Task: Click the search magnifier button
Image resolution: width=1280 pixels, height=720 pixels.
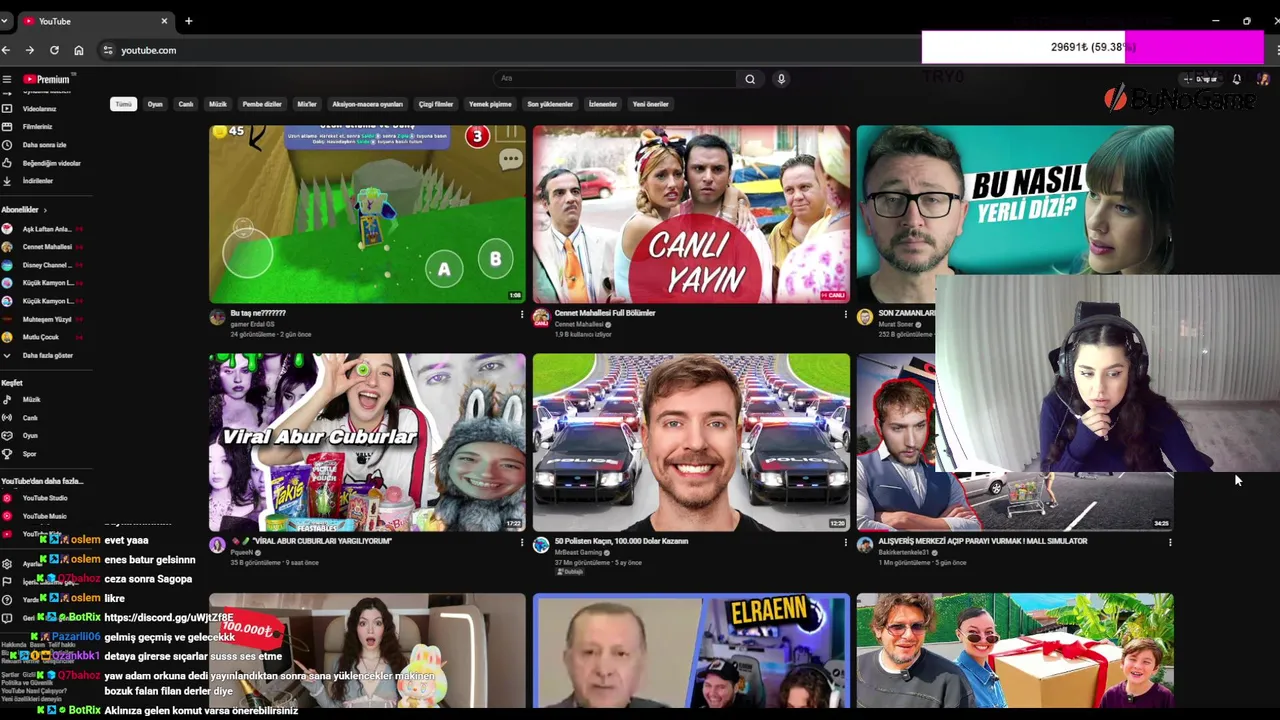Action: (750, 79)
